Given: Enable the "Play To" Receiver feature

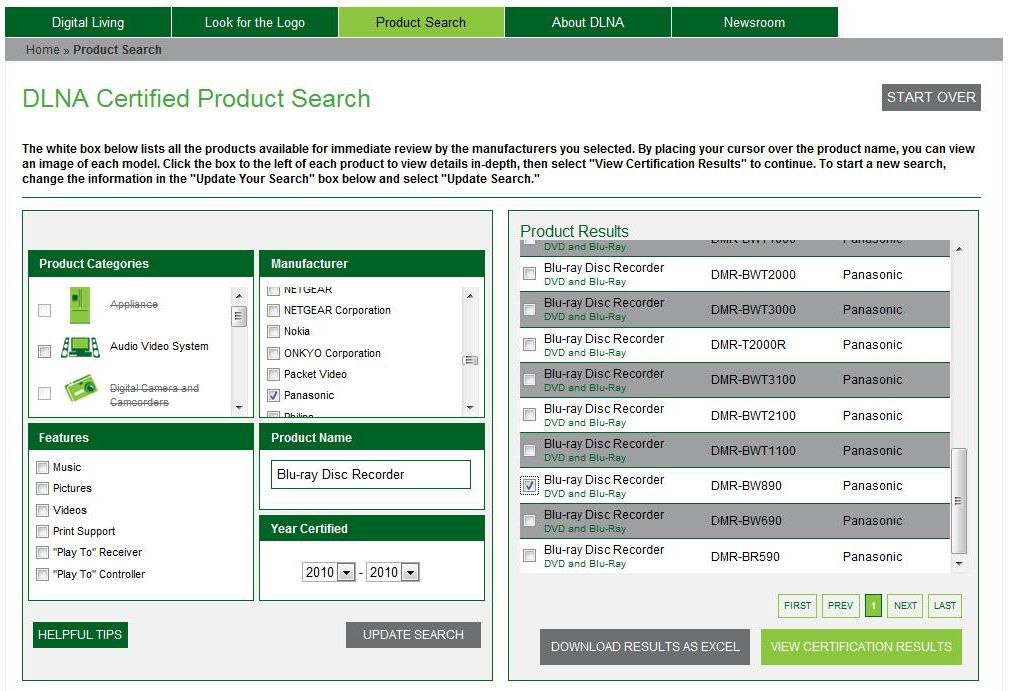Looking at the screenshot, I should [x=42, y=553].
